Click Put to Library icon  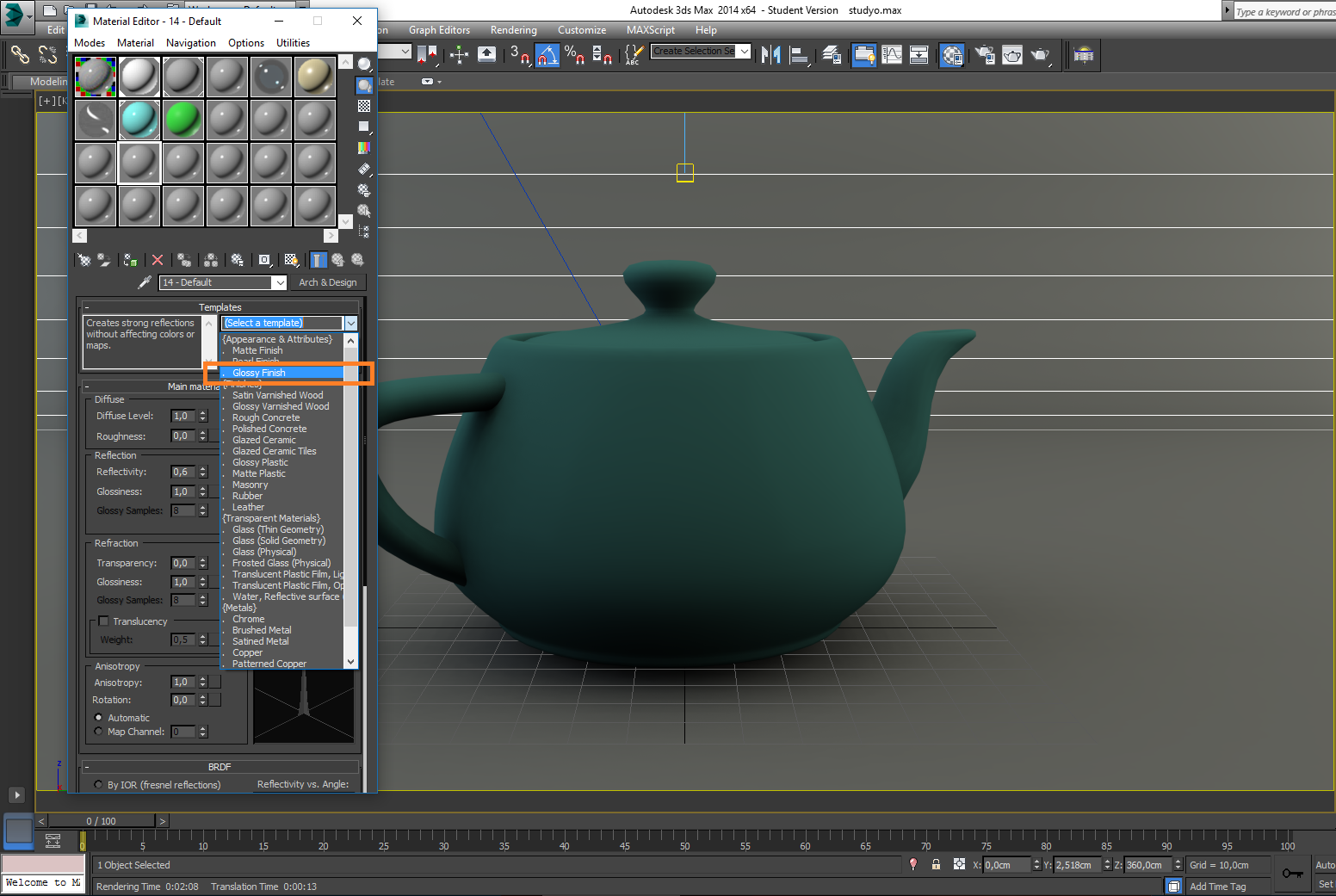pyautogui.click(x=238, y=259)
